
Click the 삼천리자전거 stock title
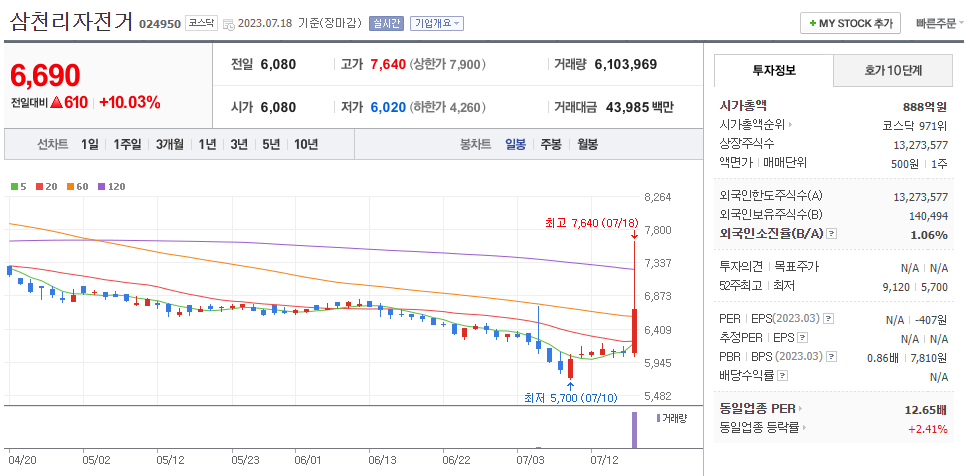click(x=71, y=22)
